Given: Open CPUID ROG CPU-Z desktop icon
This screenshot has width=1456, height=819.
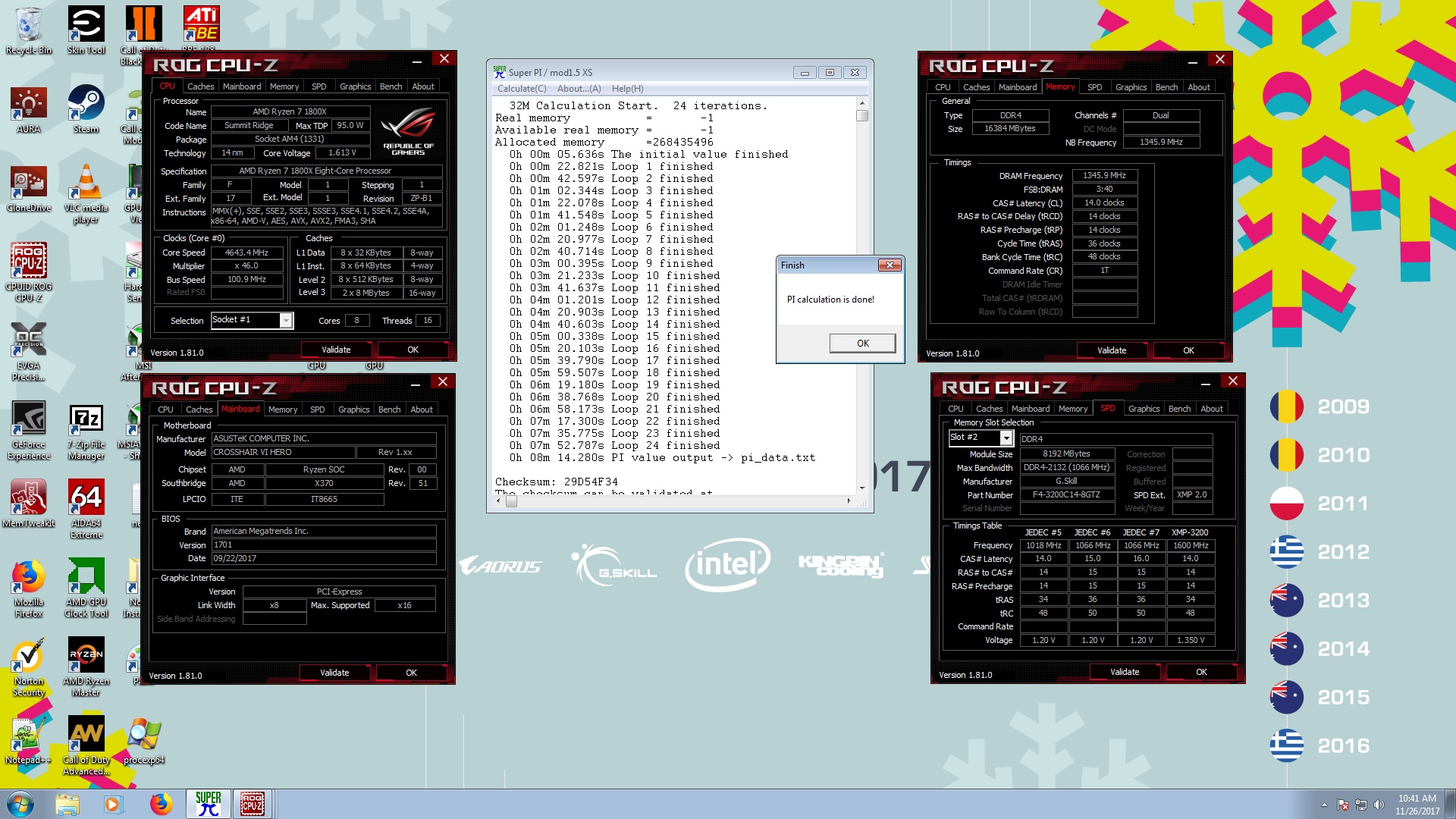Looking at the screenshot, I should tap(29, 272).
